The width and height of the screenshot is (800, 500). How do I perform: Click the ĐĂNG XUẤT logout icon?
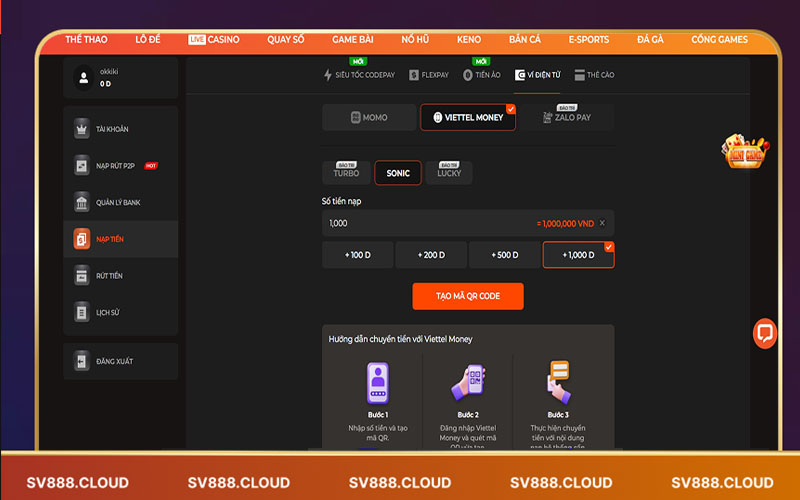pos(82,361)
